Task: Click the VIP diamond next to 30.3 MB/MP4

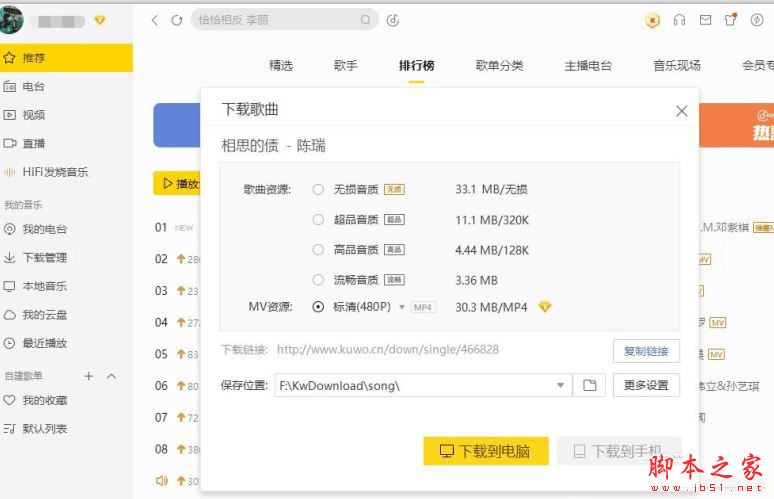Action: pyautogui.click(x=544, y=307)
